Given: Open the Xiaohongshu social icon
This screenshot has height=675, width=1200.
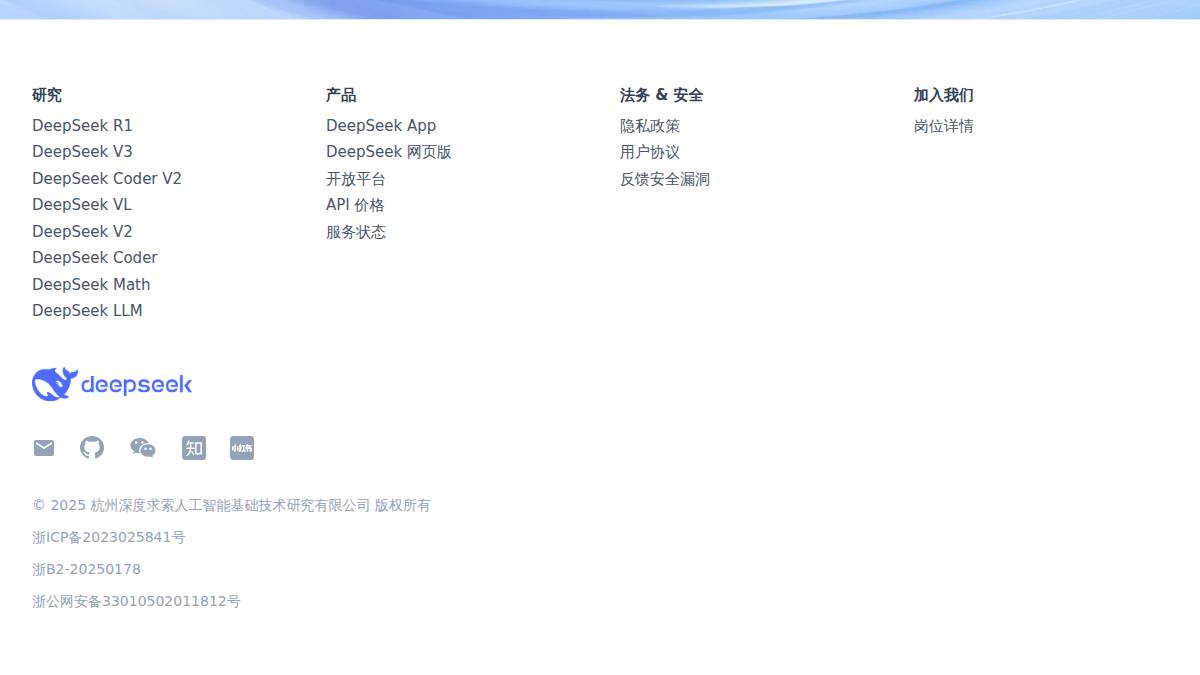Looking at the screenshot, I should (x=241, y=448).
